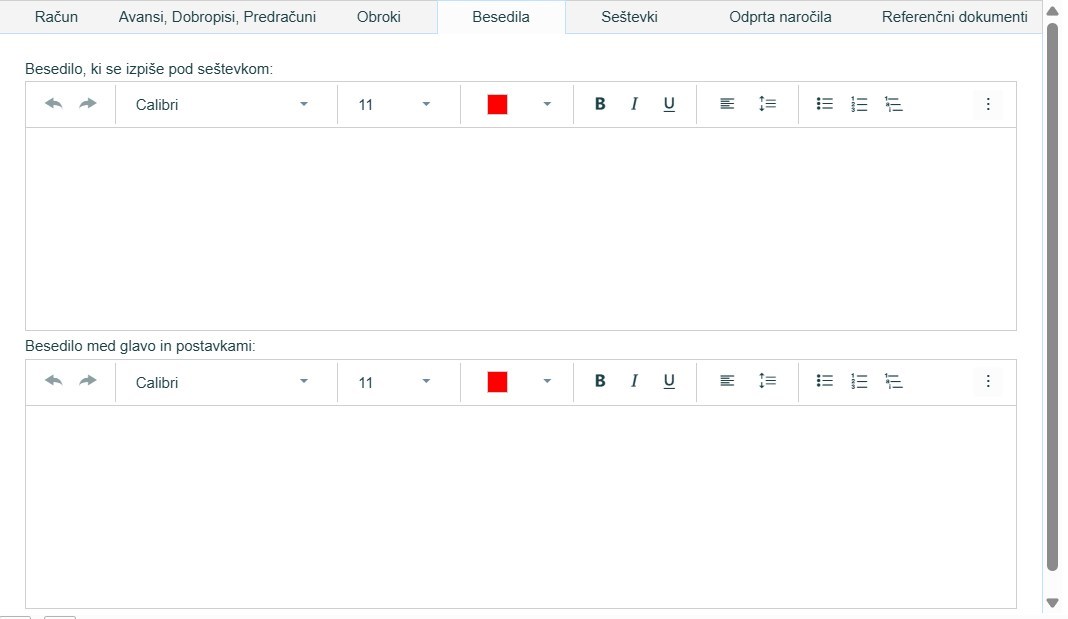The image size is (1068, 619).
Task: Insert bulleted list in the top editor
Action: click(825, 104)
